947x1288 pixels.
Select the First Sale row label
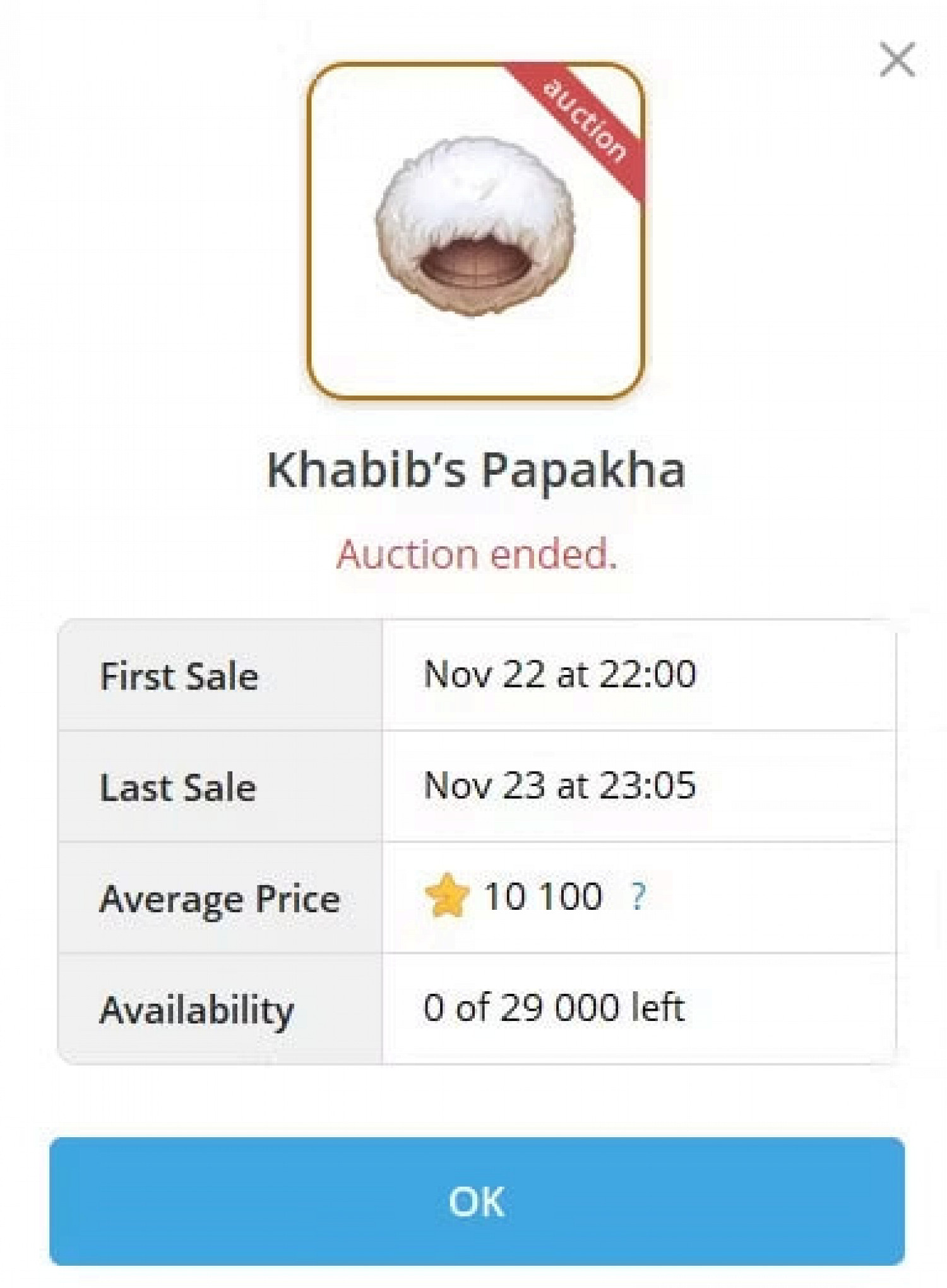179,676
